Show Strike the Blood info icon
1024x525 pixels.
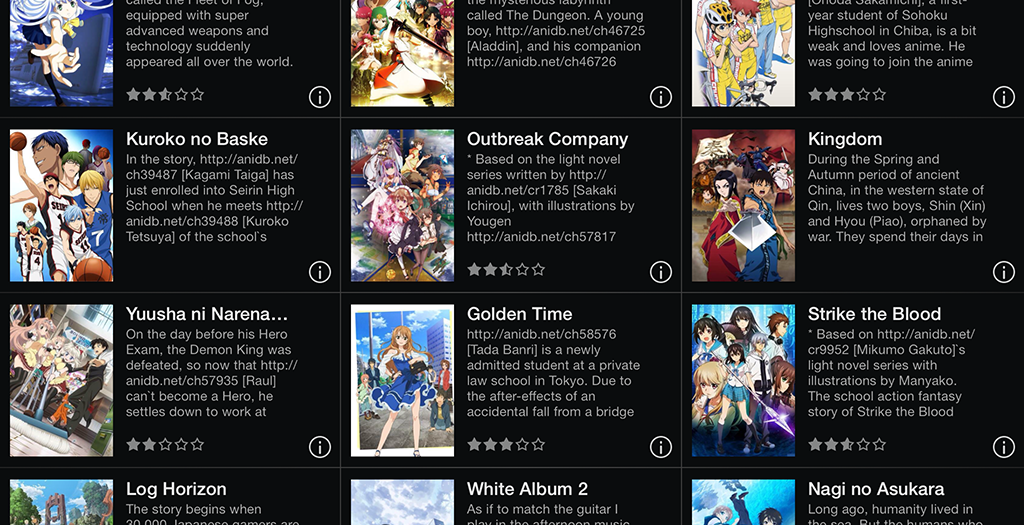(x=1004, y=447)
